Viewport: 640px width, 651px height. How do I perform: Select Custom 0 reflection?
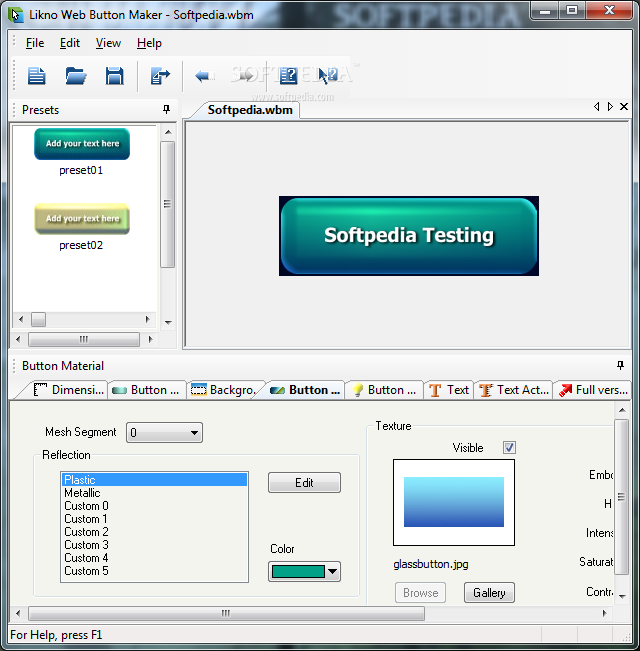pyautogui.click(x=154, y=506)
